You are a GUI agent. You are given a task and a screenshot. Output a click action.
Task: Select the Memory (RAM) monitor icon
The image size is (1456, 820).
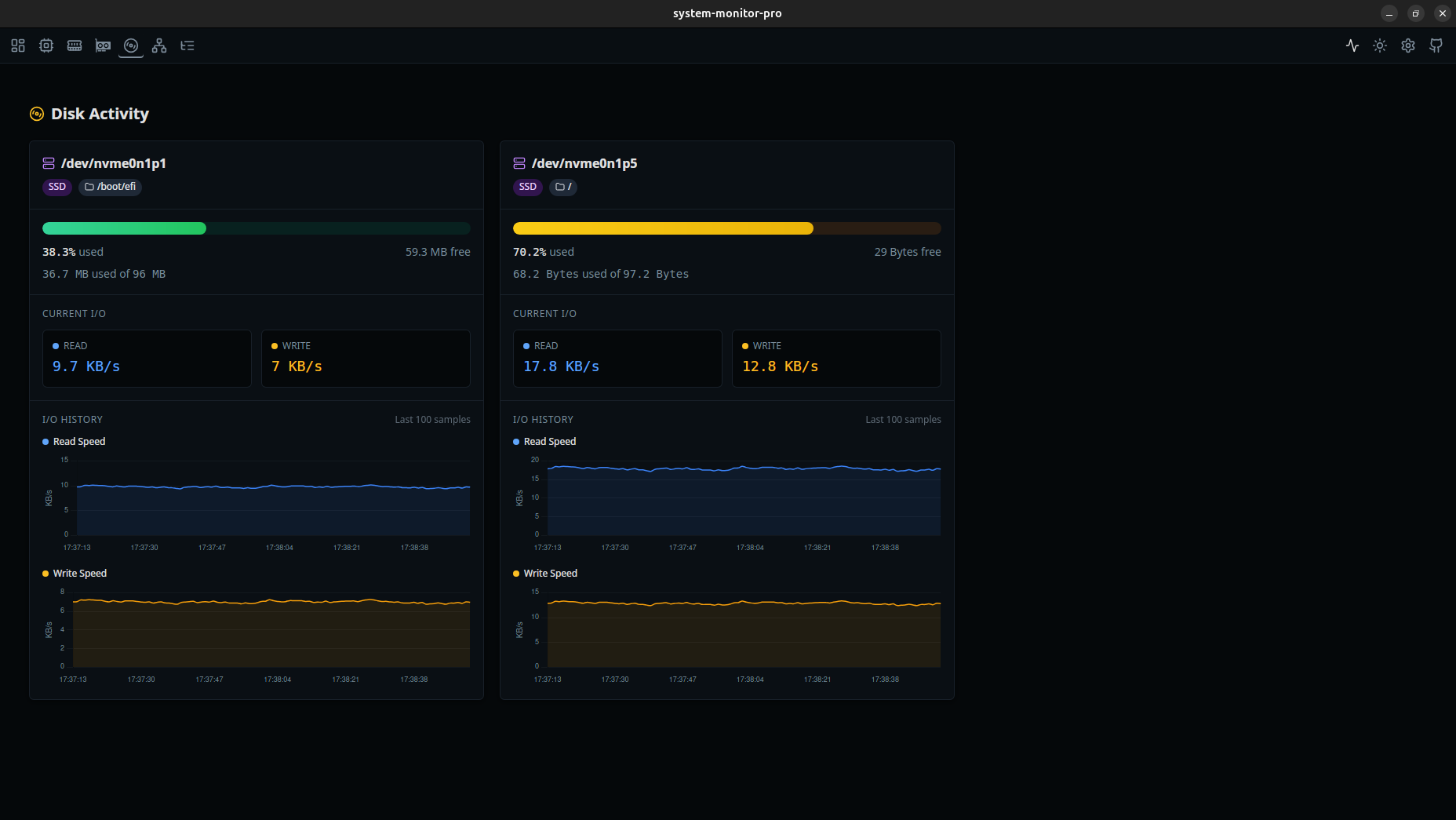click(x=75, y=46)
